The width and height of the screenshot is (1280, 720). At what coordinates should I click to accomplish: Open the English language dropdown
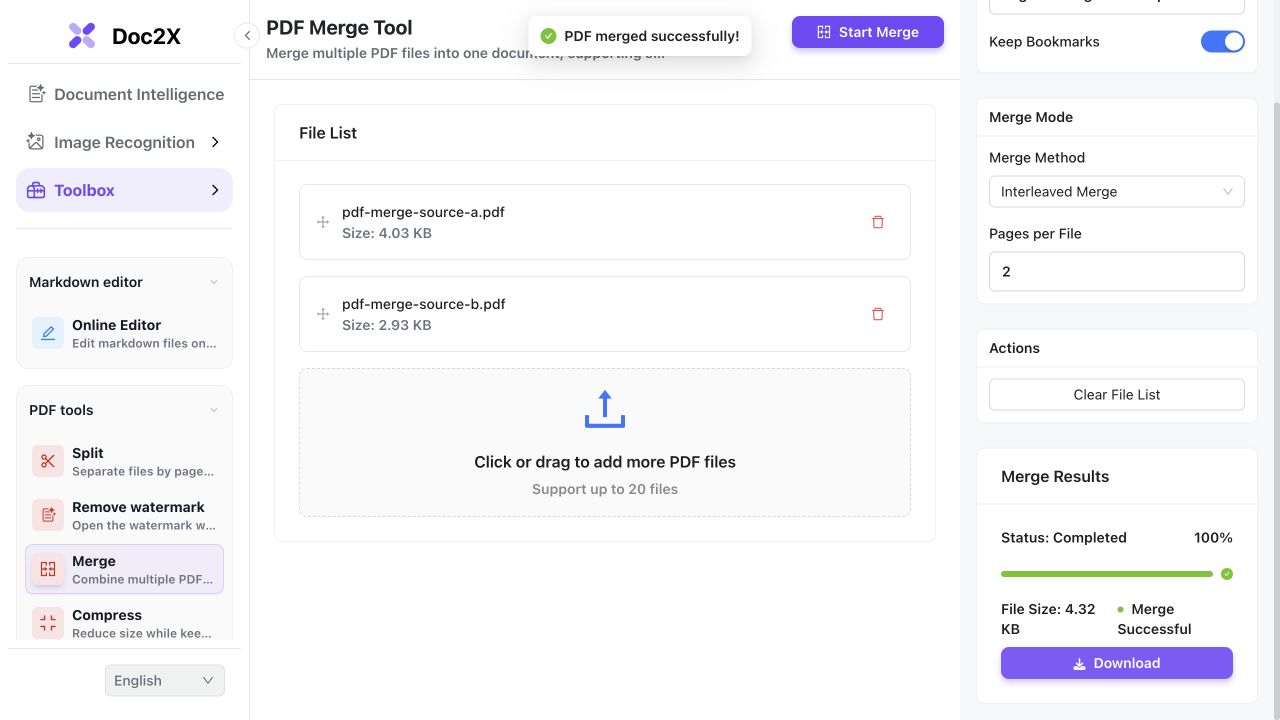point(165,681)
